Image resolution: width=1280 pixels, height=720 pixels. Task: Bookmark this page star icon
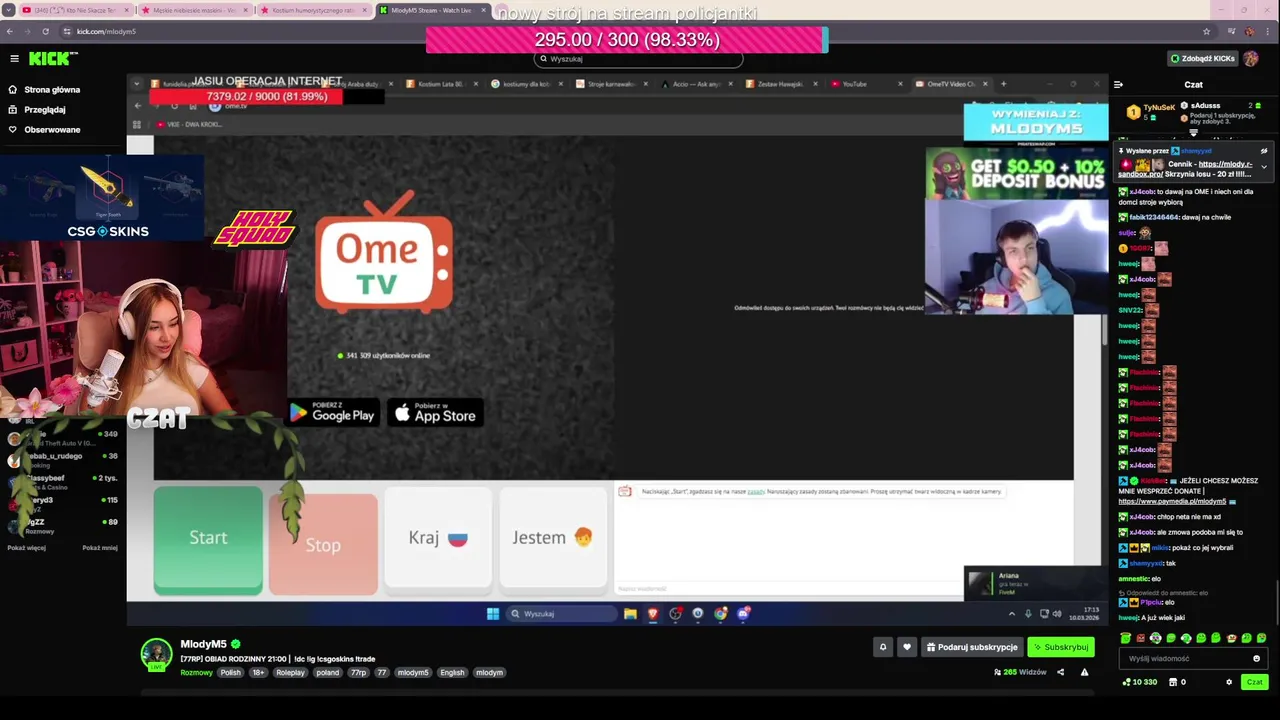tap(1206, 31)
